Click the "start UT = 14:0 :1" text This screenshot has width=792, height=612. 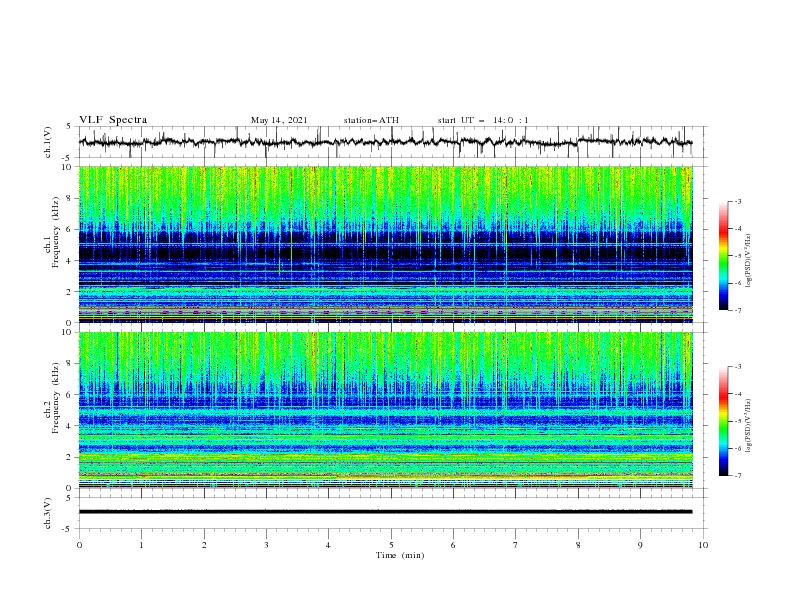483,120
